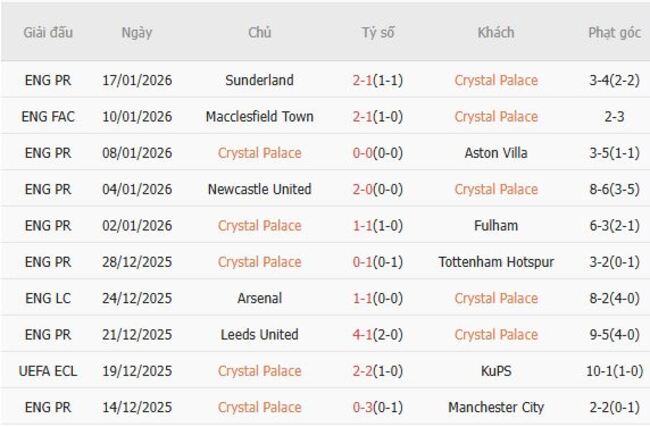Click Newcastle United team name

tap(259, 189)
